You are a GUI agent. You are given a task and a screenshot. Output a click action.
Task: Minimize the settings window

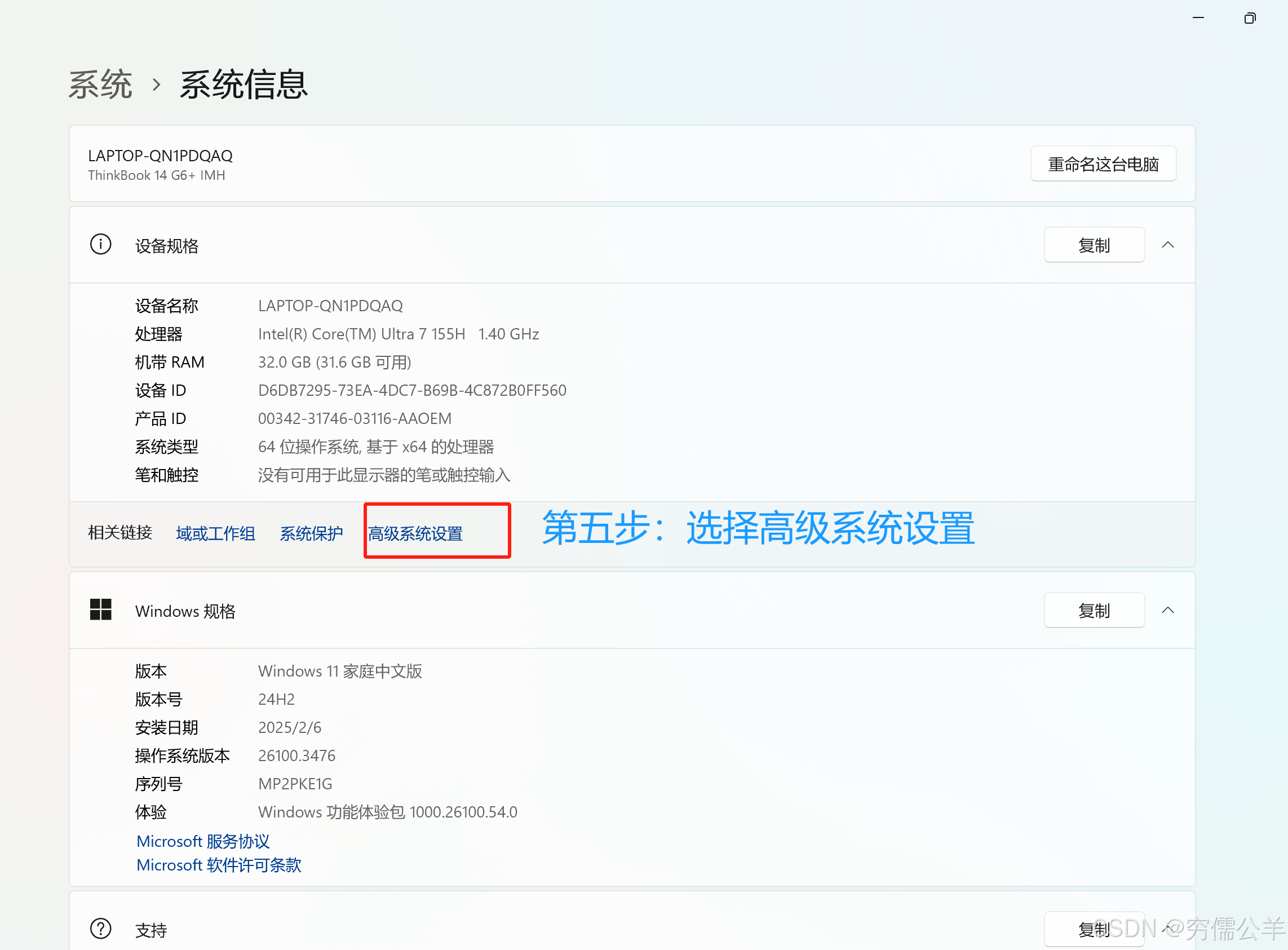click(x=1198, y=18)
